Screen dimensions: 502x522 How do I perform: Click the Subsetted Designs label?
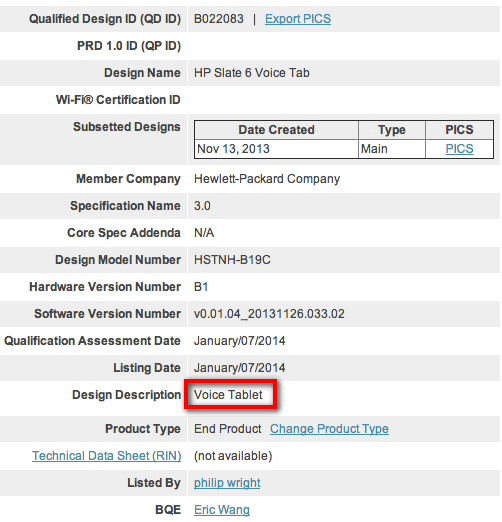coord(127,127)
